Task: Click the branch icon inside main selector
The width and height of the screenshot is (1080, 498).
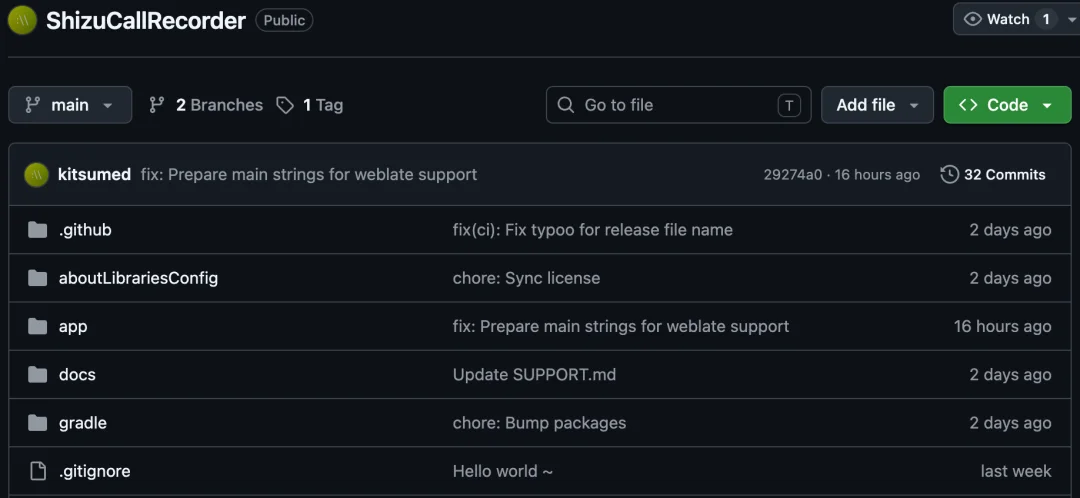Action: pos(32,105)
